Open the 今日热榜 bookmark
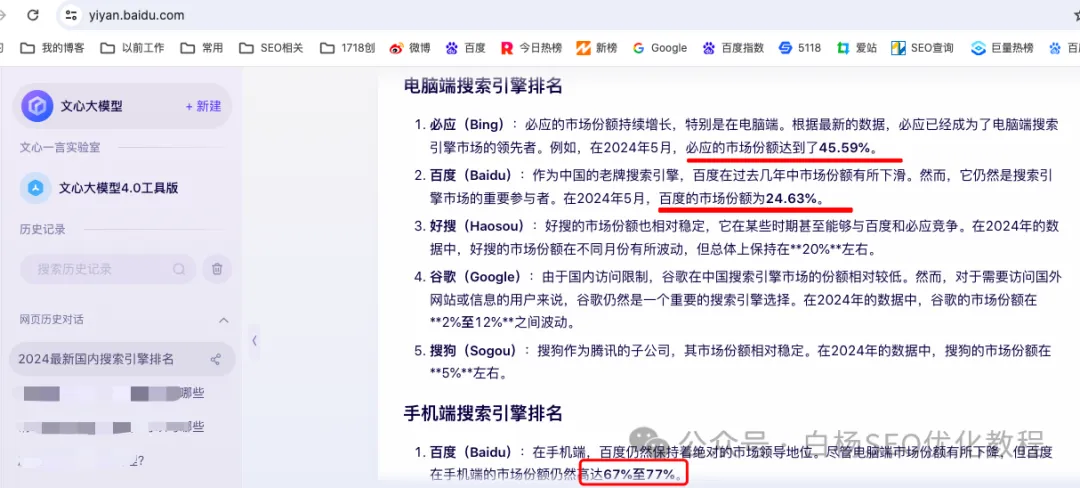 tap(531, 47)
